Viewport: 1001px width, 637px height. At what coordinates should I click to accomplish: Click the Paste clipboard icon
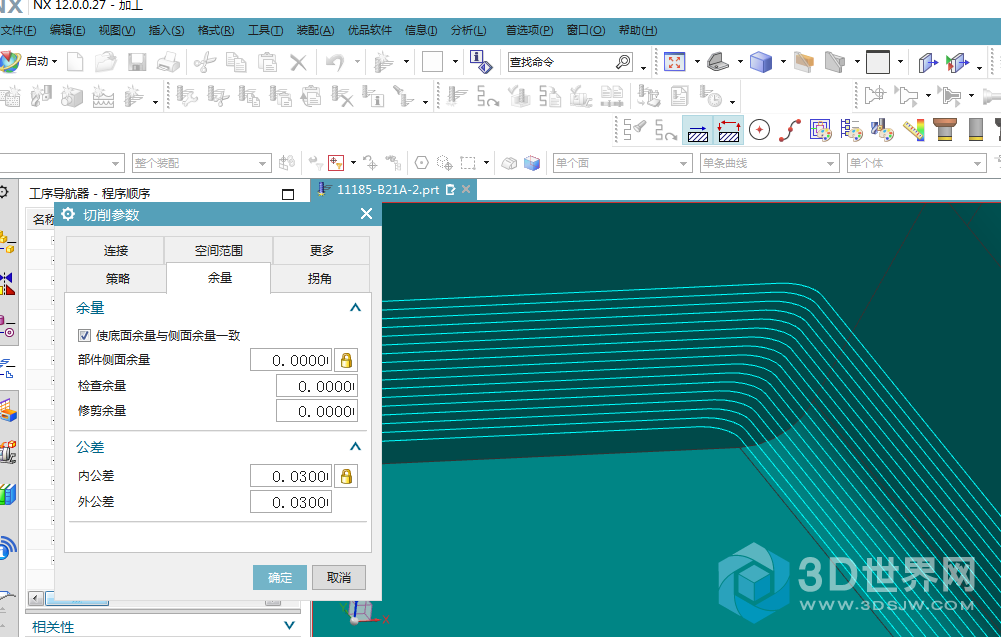point(267,62)
